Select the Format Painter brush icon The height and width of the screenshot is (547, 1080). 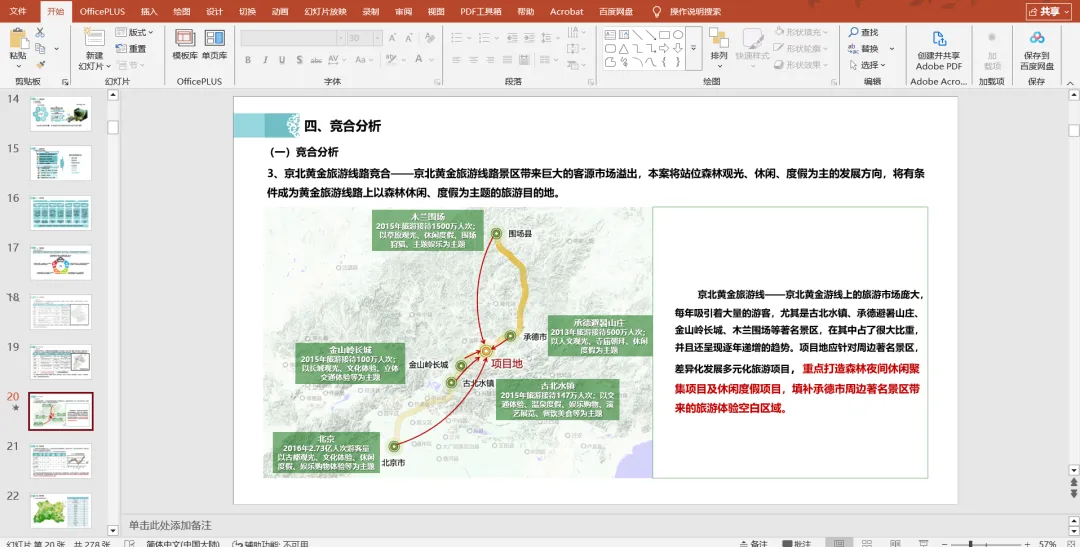point(40,65)
